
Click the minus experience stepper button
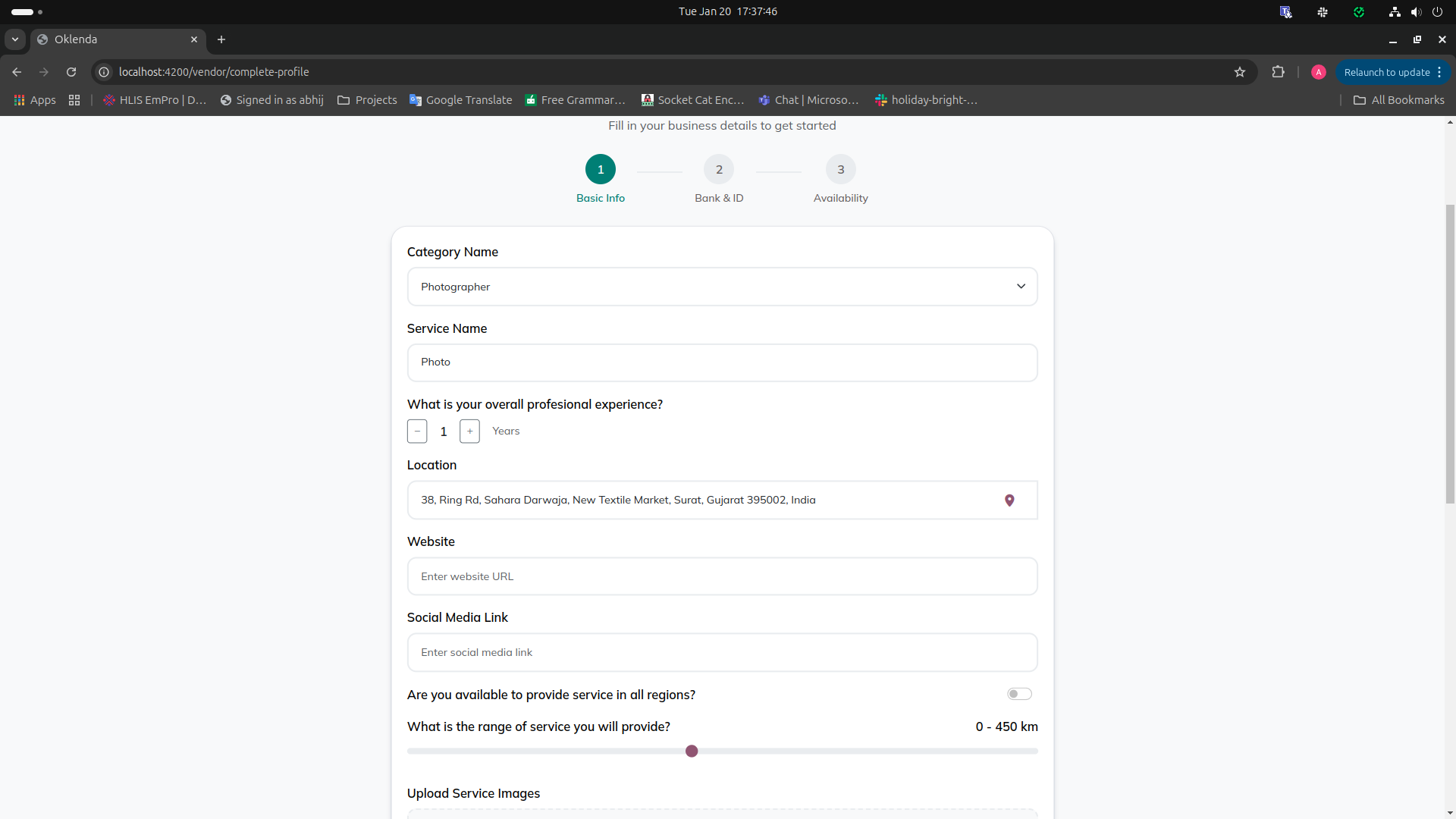tap(417, 431)
